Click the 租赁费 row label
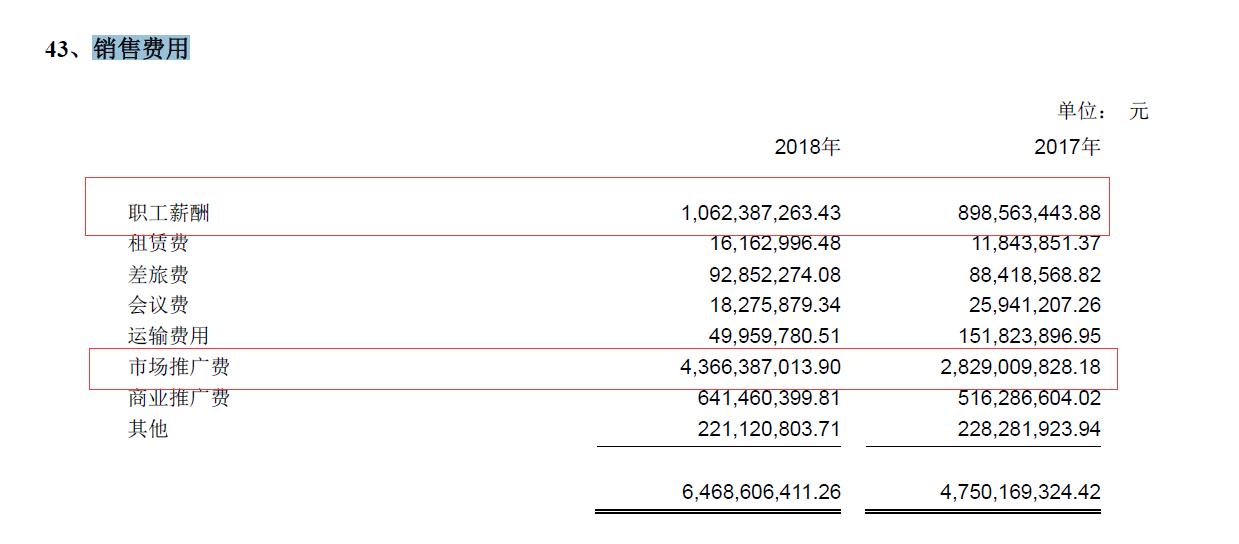This screenshot has width=1239, height=544. (x=158, y=243)
